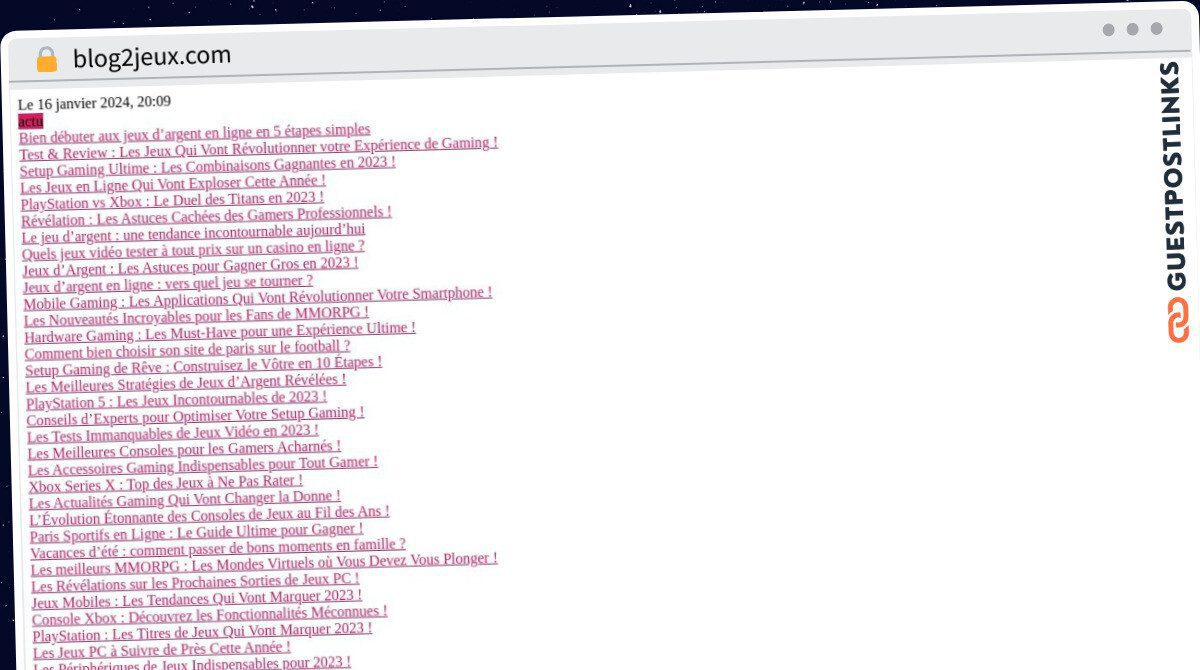Open 'Jeux d'Argent : Les Astuces pour Gagner Gros' link
The width and height of the screenshot is (1200, 670).
pos(191,267)
